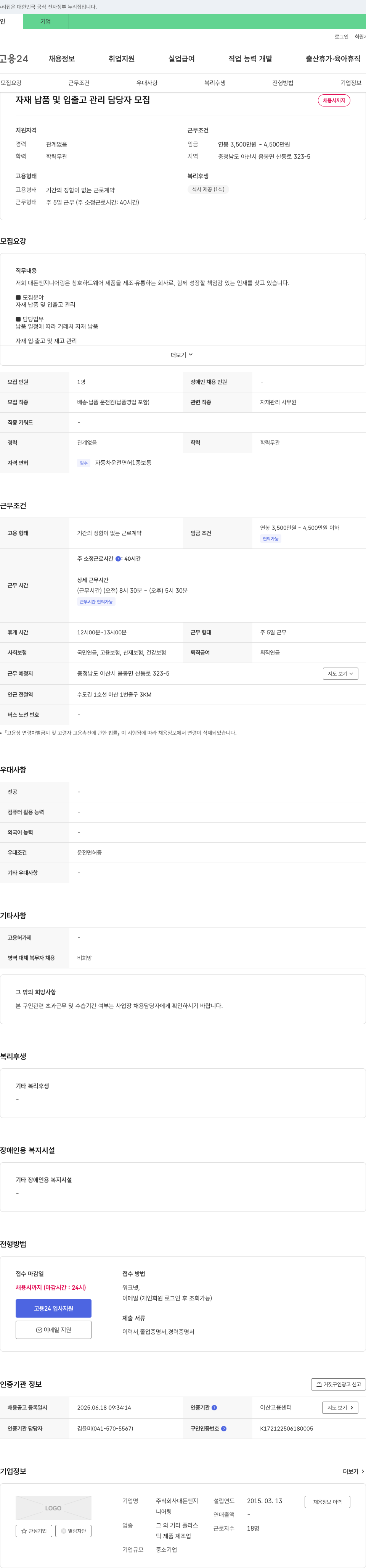Click 김윤미(041-570-5567) contact text
366x1568 pixels.
(x=105, y=1429)
